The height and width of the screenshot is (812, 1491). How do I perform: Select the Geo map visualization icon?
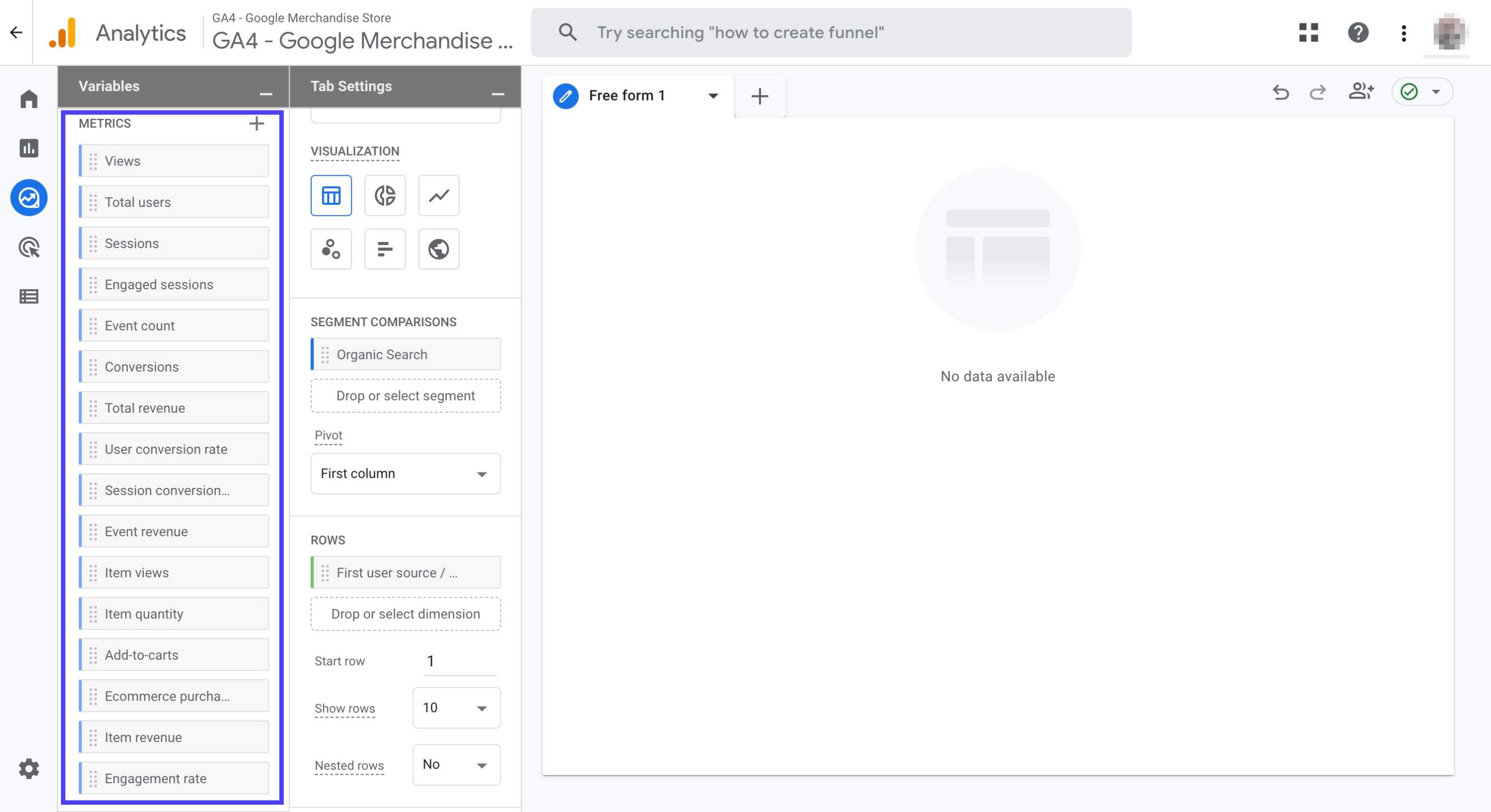tap(439, 250)
